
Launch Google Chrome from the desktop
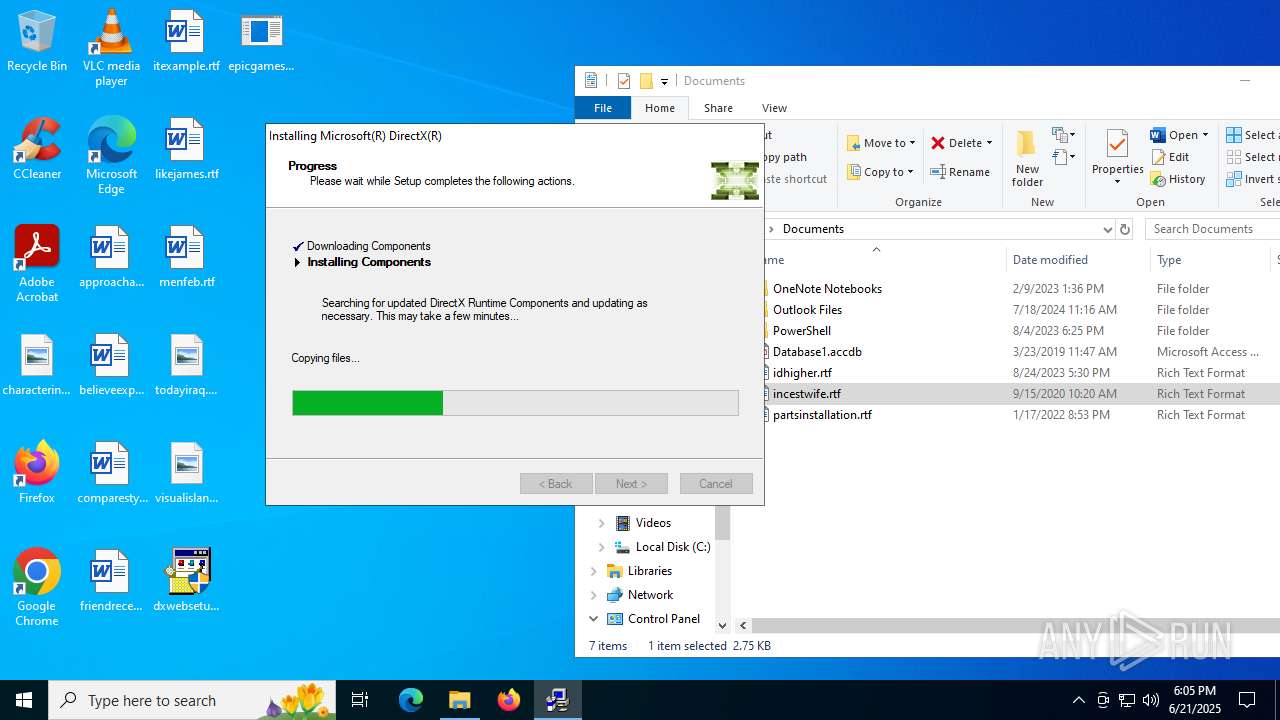[x=37, y=588]
